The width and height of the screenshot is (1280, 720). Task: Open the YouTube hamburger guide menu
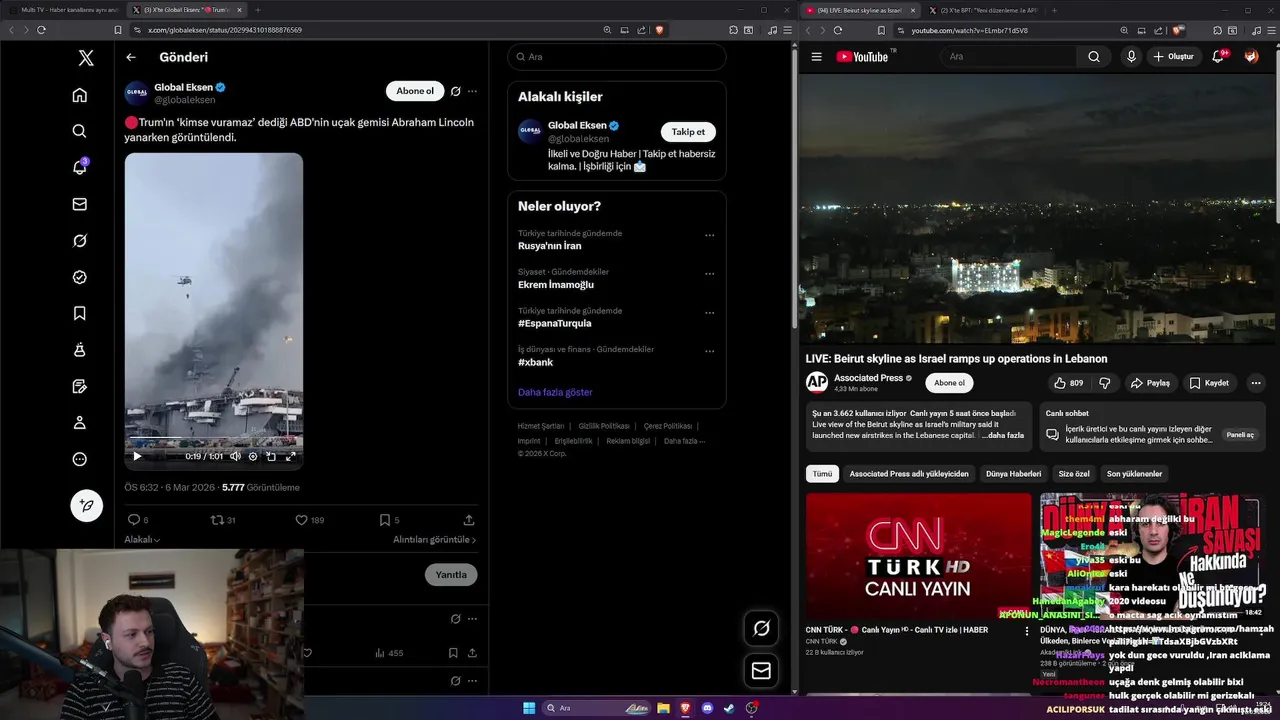point(816,57)
